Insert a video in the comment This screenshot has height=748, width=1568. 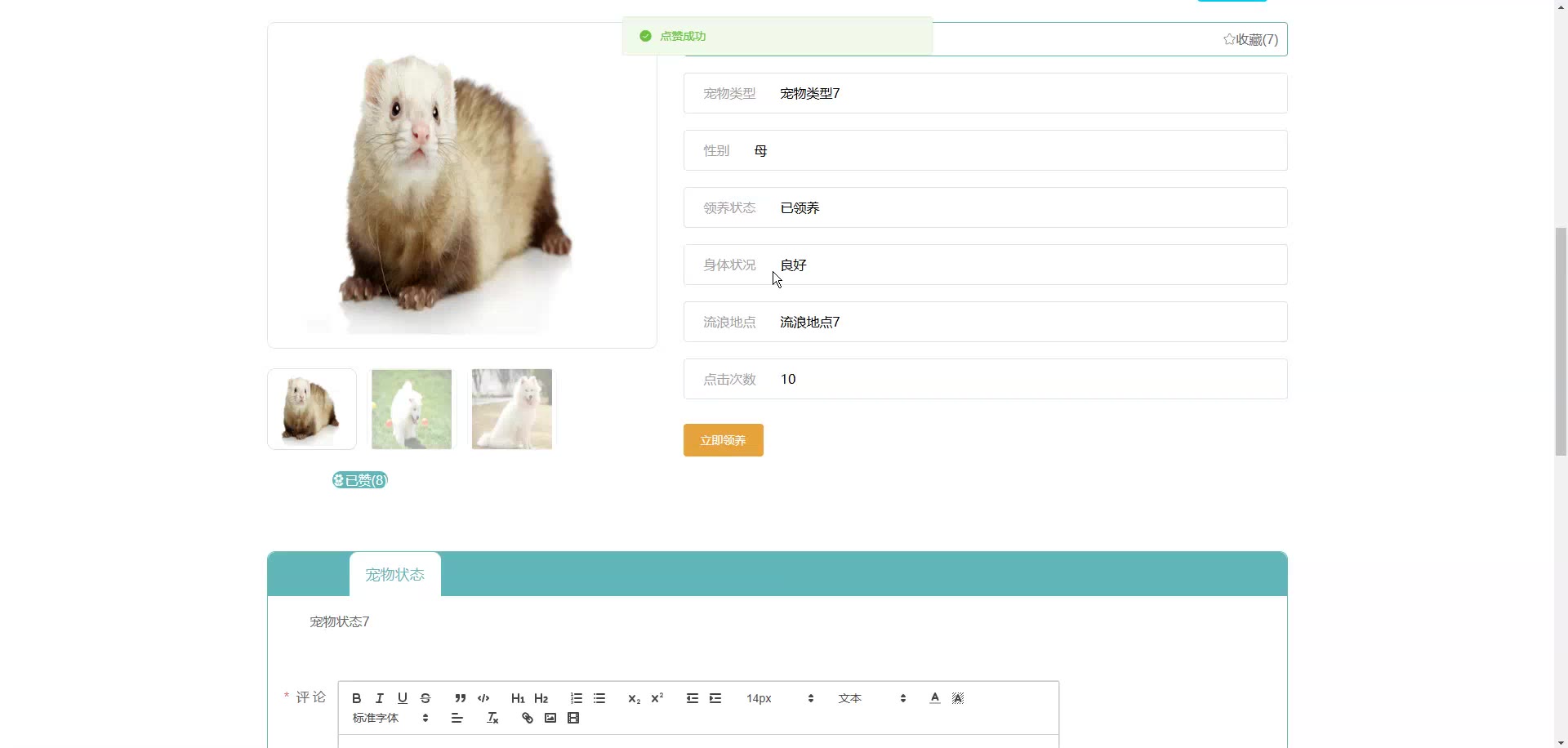573,719
